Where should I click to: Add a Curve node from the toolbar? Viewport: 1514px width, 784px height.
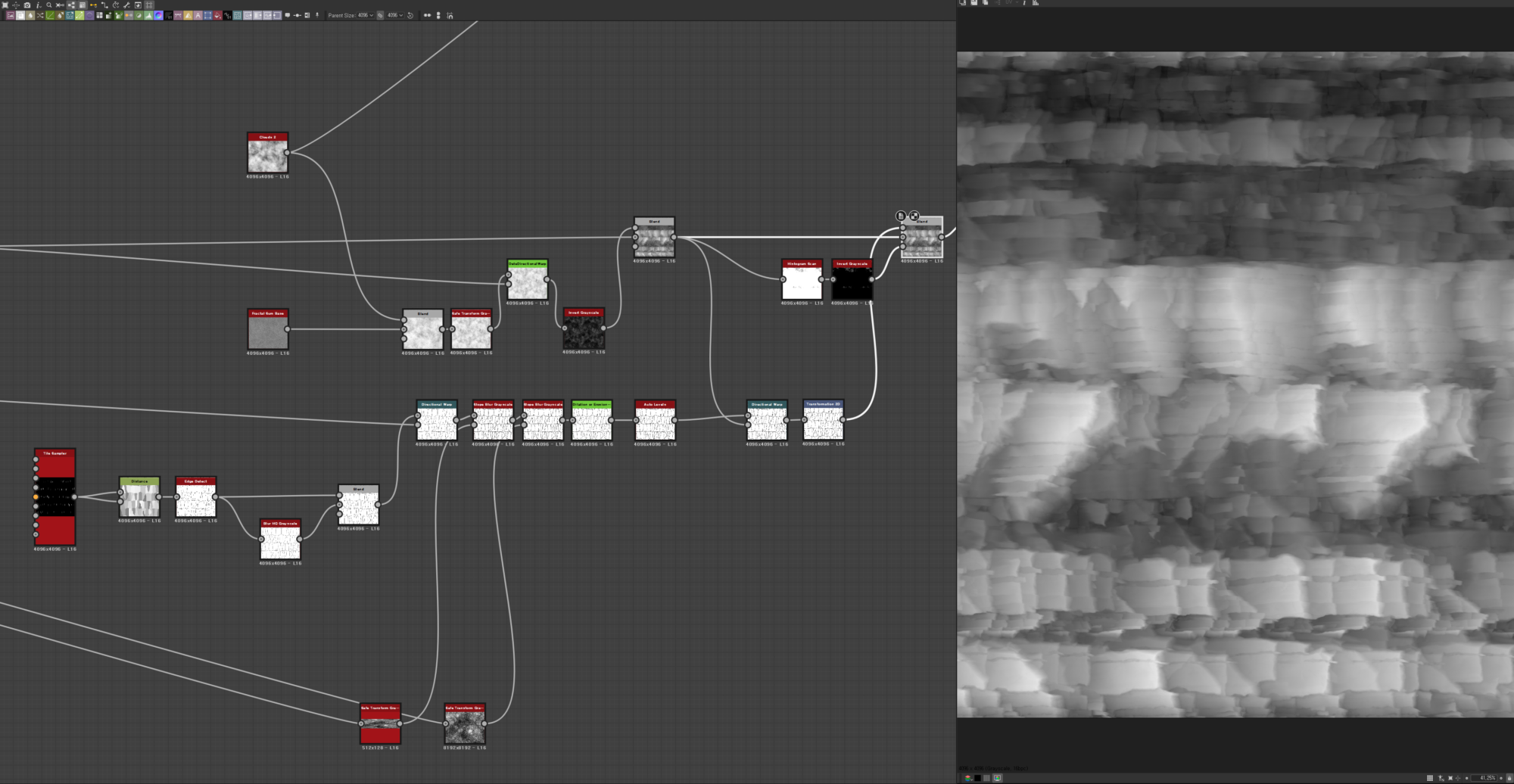click(50, 15)
